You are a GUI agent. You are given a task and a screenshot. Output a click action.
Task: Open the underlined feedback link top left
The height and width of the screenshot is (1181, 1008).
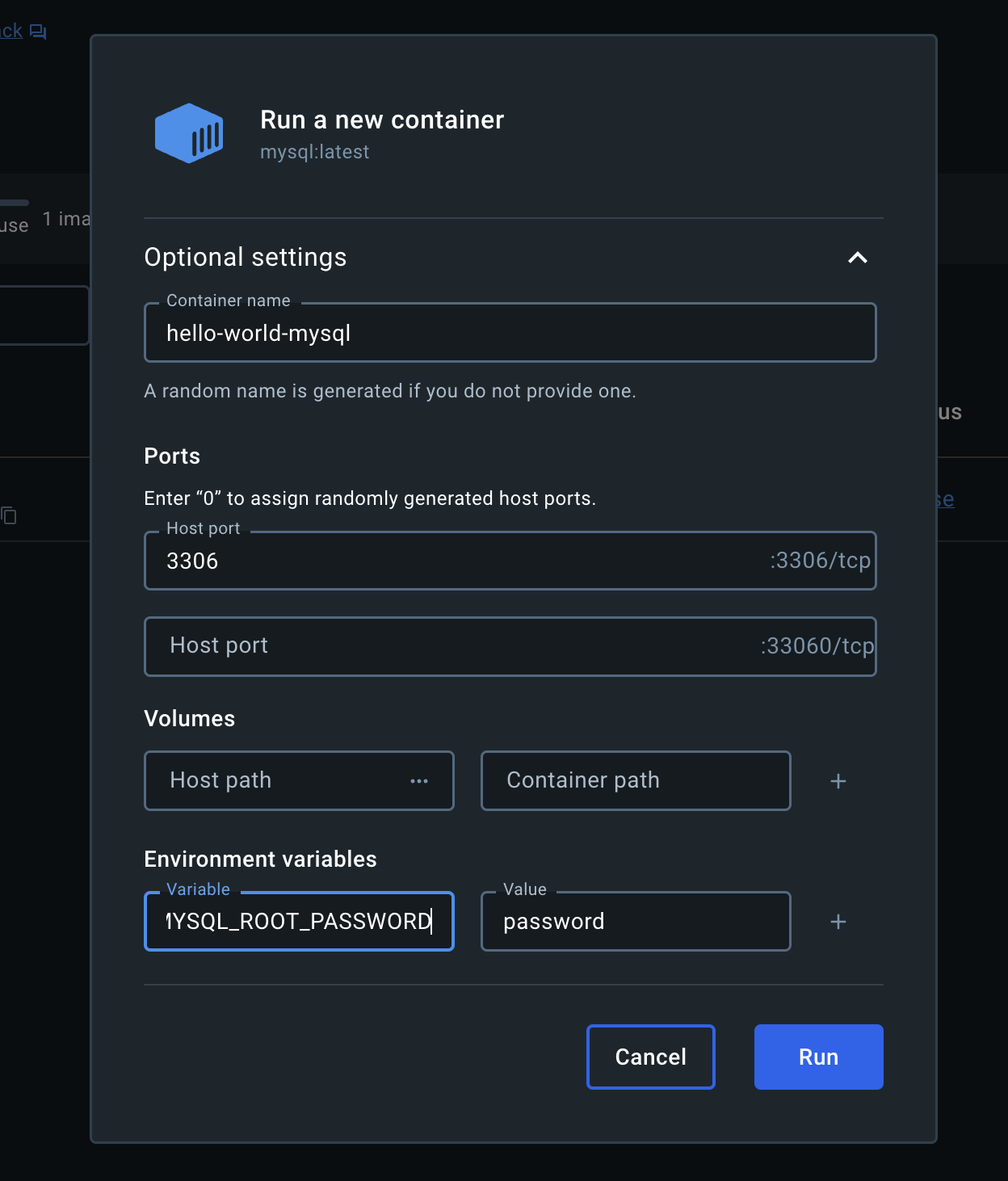[11, 30]
